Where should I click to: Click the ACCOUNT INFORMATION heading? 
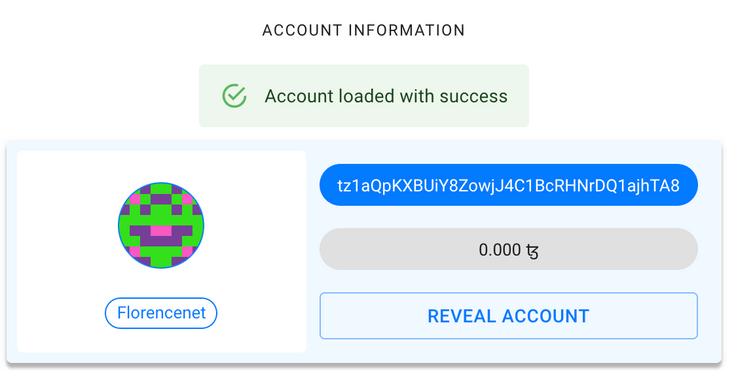point(363,31)
